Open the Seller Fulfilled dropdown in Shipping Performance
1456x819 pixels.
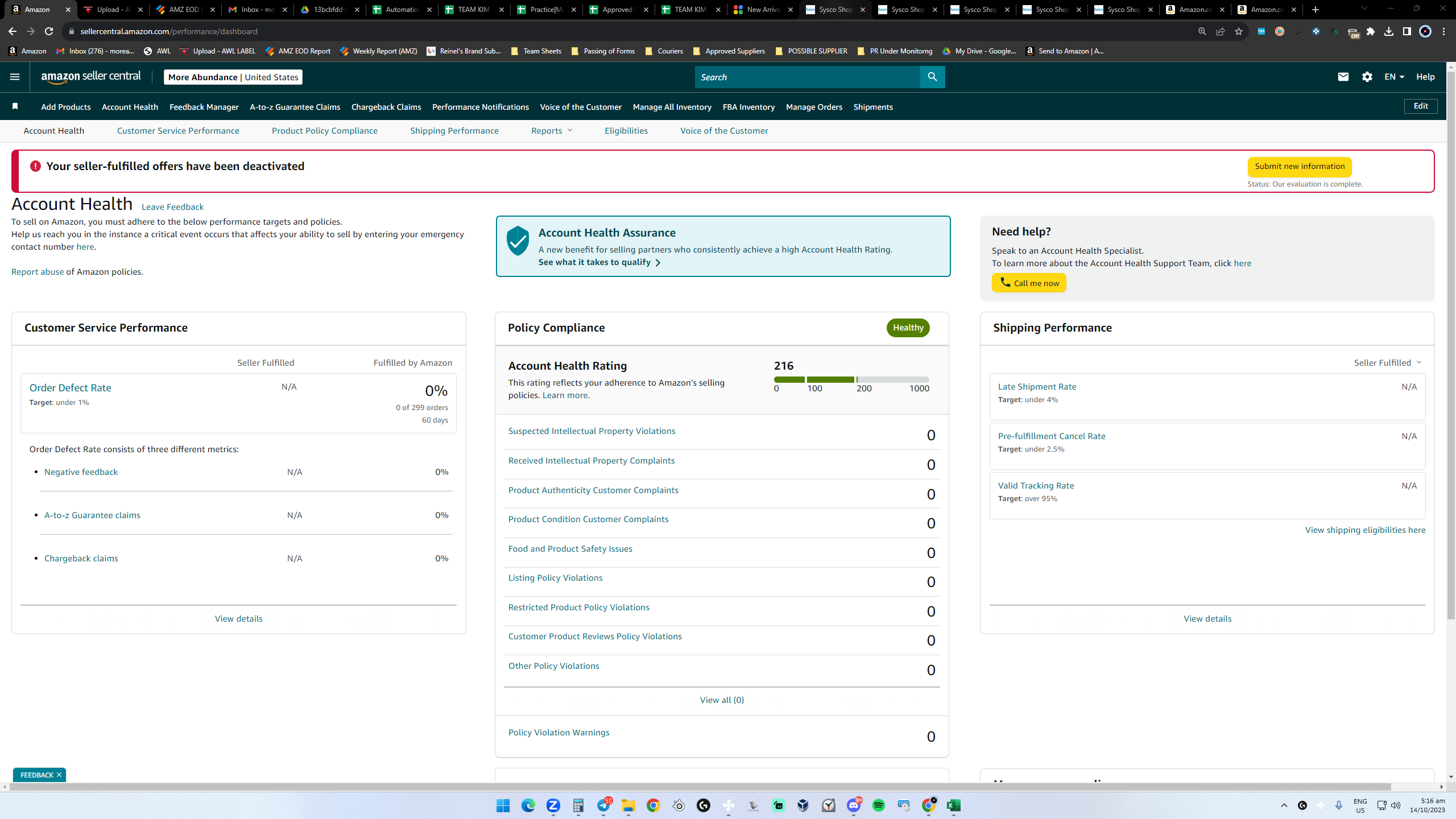point(1388,363)
